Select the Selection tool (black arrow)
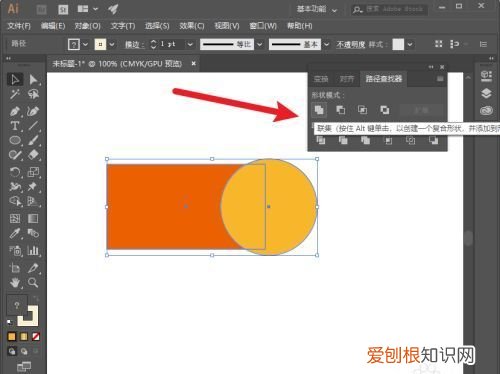500x374 pixels. tap(15, 80)
